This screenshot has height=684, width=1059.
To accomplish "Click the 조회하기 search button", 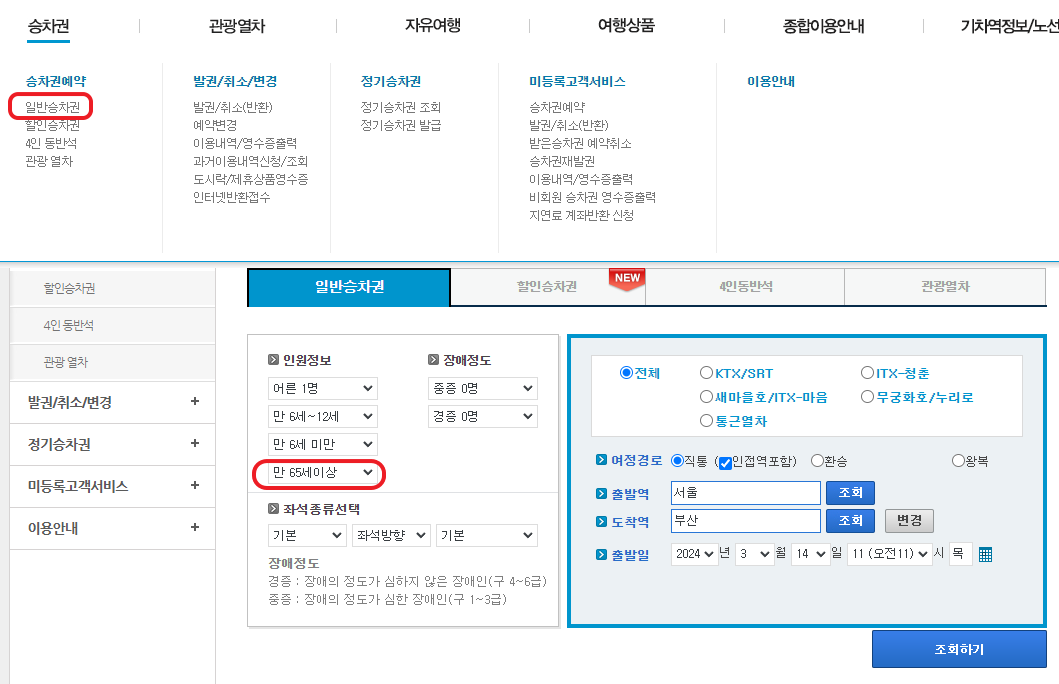I will pyautogui.click(x=959, y=649).
